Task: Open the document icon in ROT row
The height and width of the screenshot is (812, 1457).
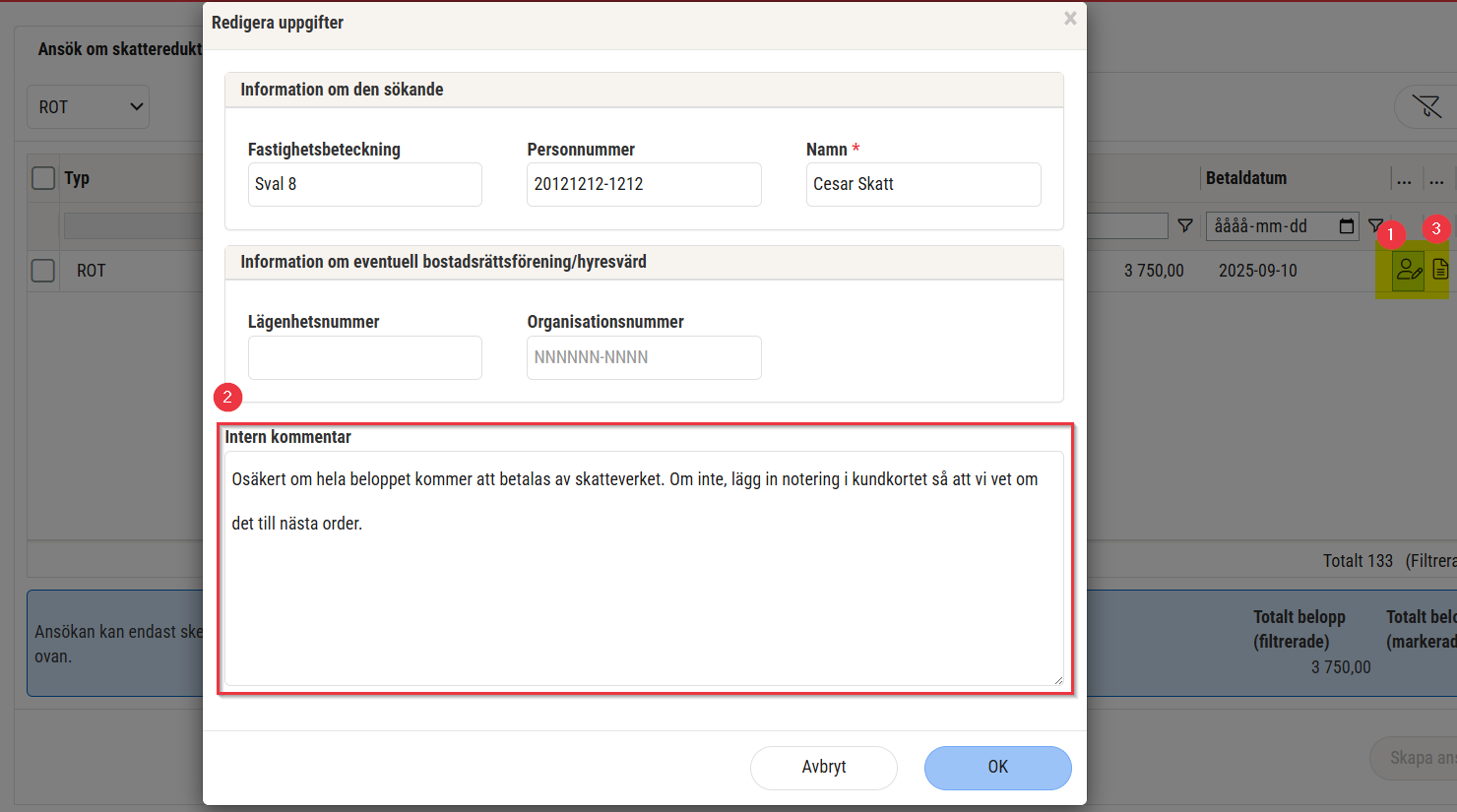Action: tap(1439, 270)
